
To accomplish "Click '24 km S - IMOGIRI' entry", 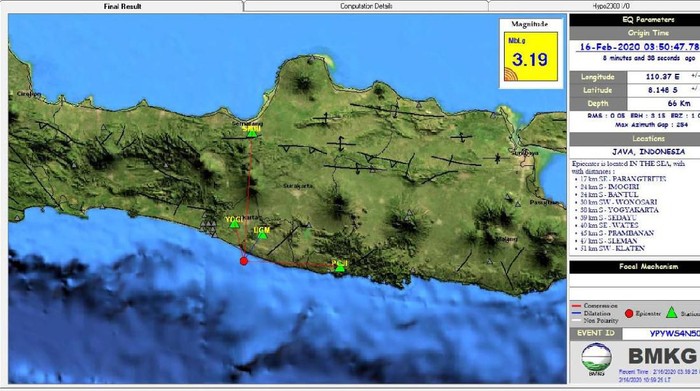I will pos(609,187).
